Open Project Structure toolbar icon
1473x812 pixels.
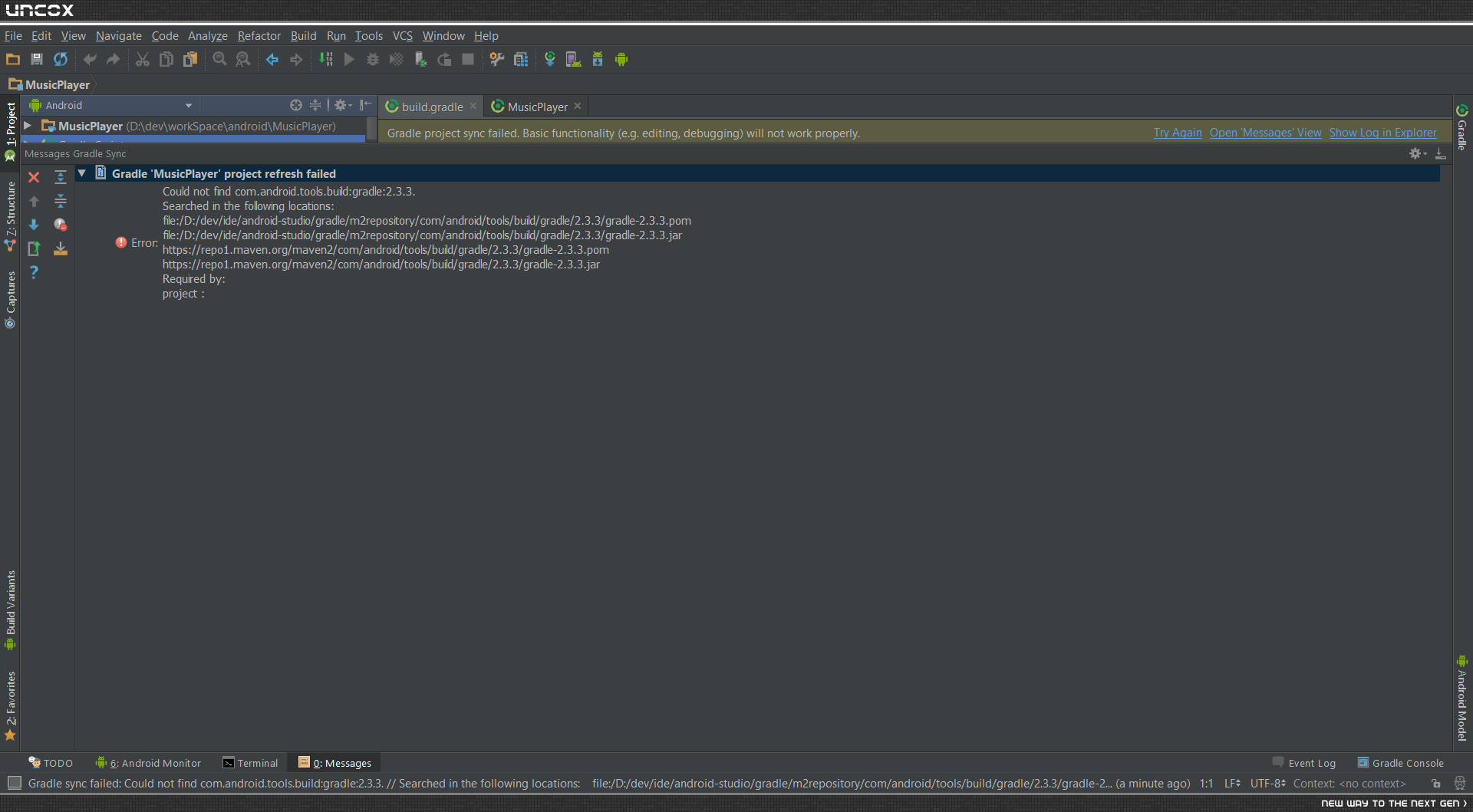521,59
